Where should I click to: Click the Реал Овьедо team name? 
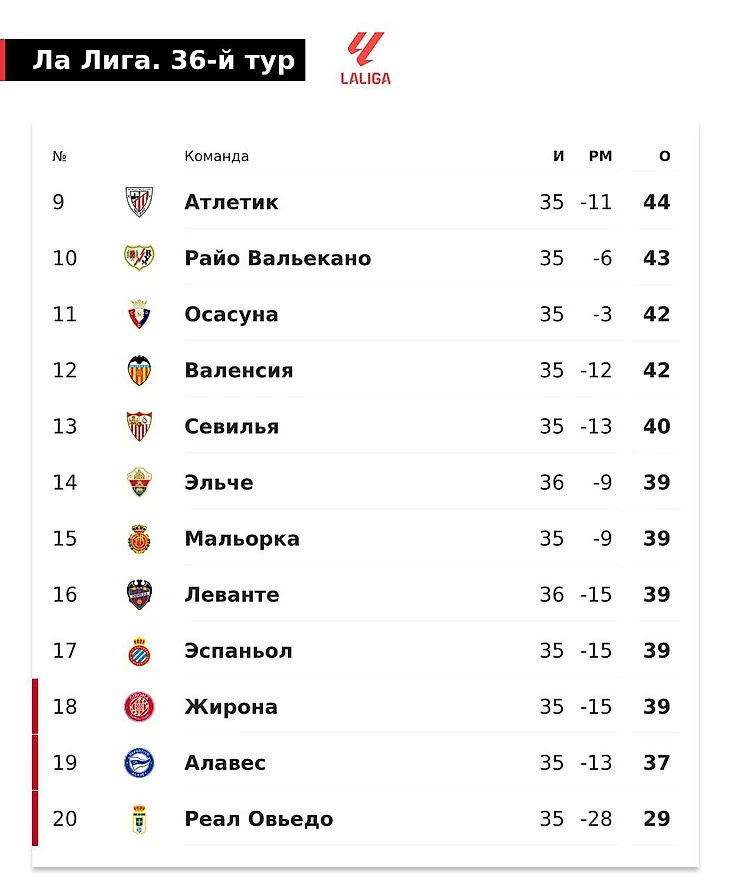pyautogui.click(x=259, y=818)
